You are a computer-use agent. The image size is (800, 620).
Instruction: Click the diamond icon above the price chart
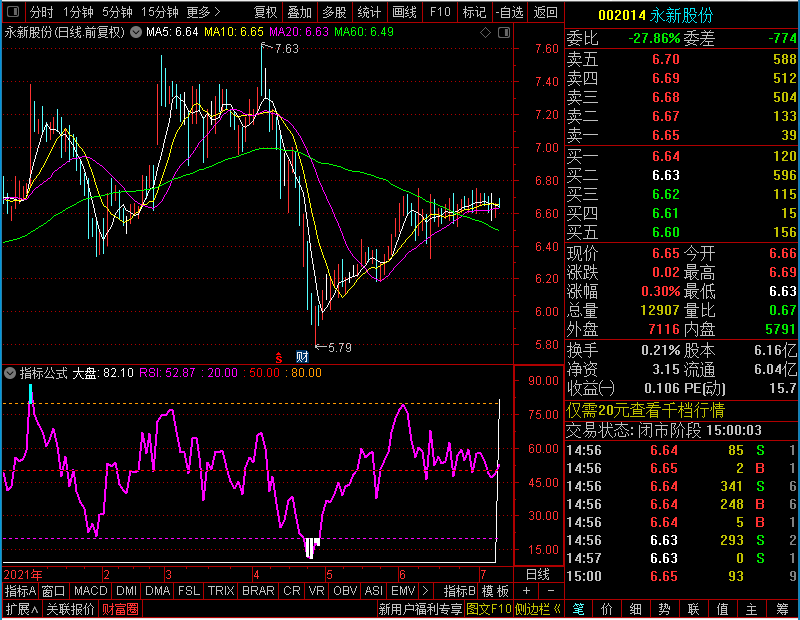point(486,33)
